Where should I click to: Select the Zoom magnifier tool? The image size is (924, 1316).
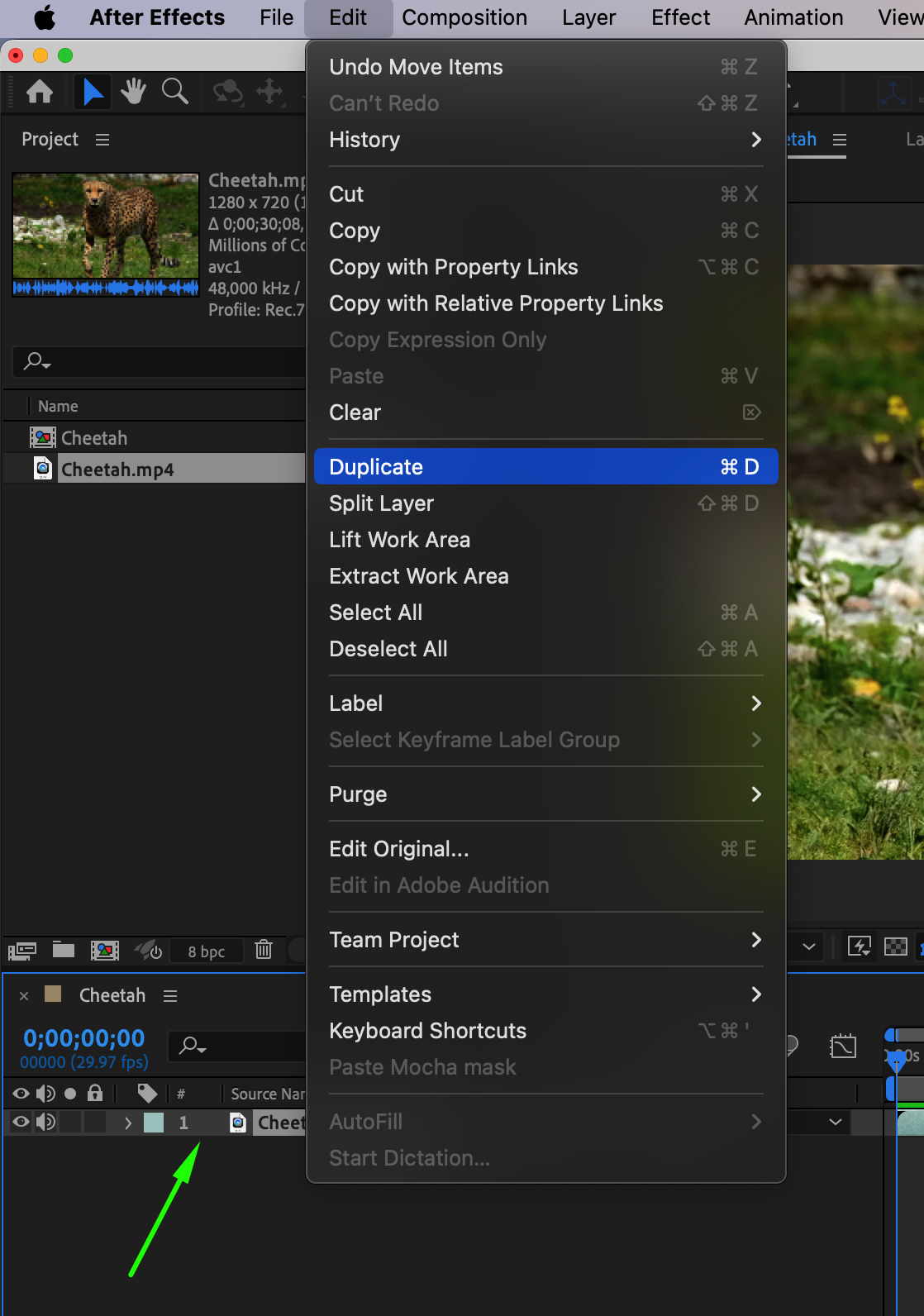[x=174, y=91]
